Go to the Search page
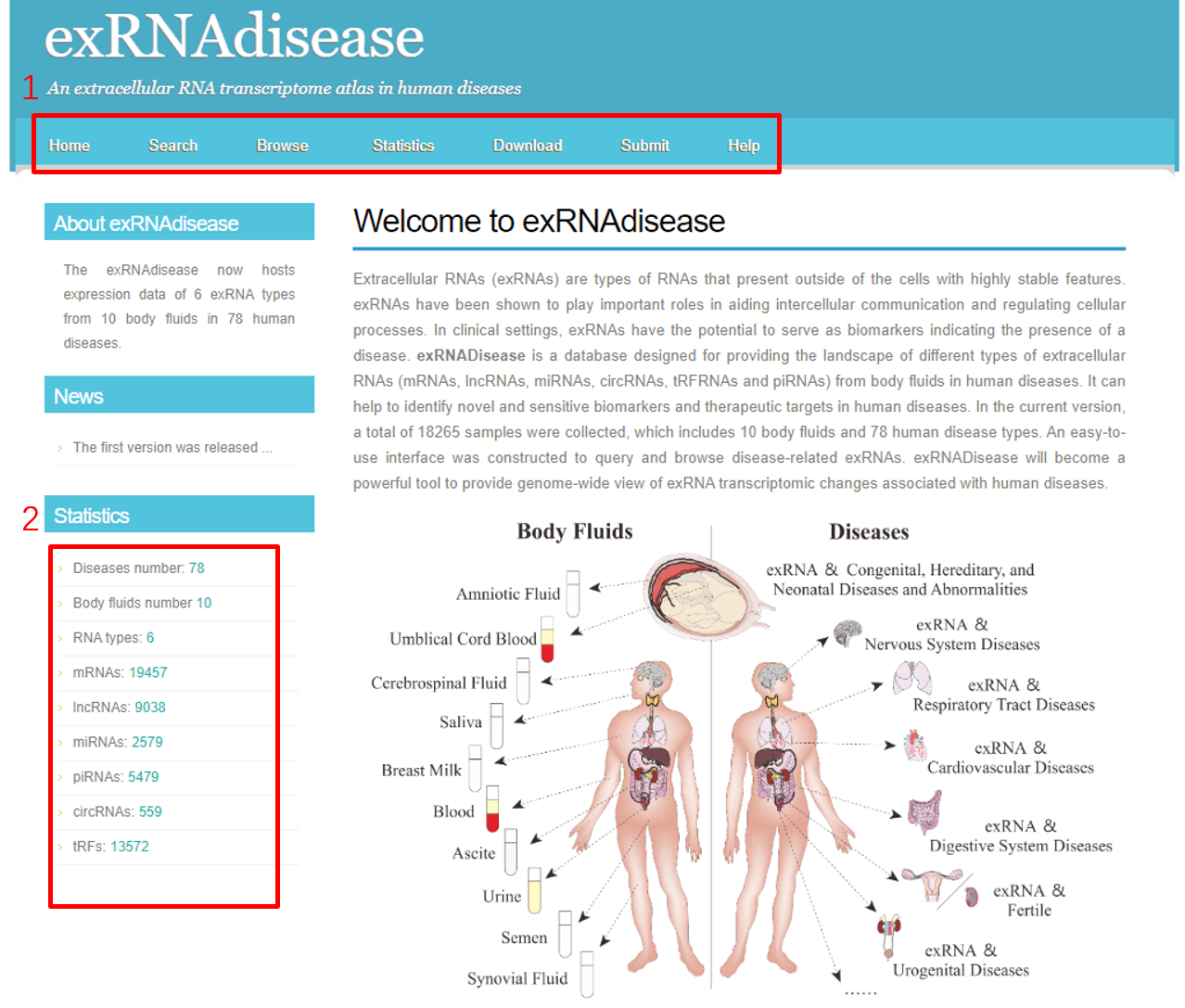1185x1008 pixels. pos(173,146)
